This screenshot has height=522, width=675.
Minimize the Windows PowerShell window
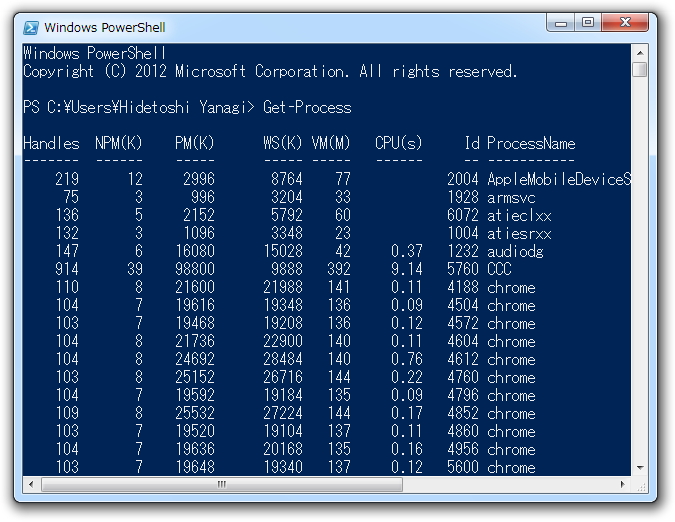pos(560,22)
